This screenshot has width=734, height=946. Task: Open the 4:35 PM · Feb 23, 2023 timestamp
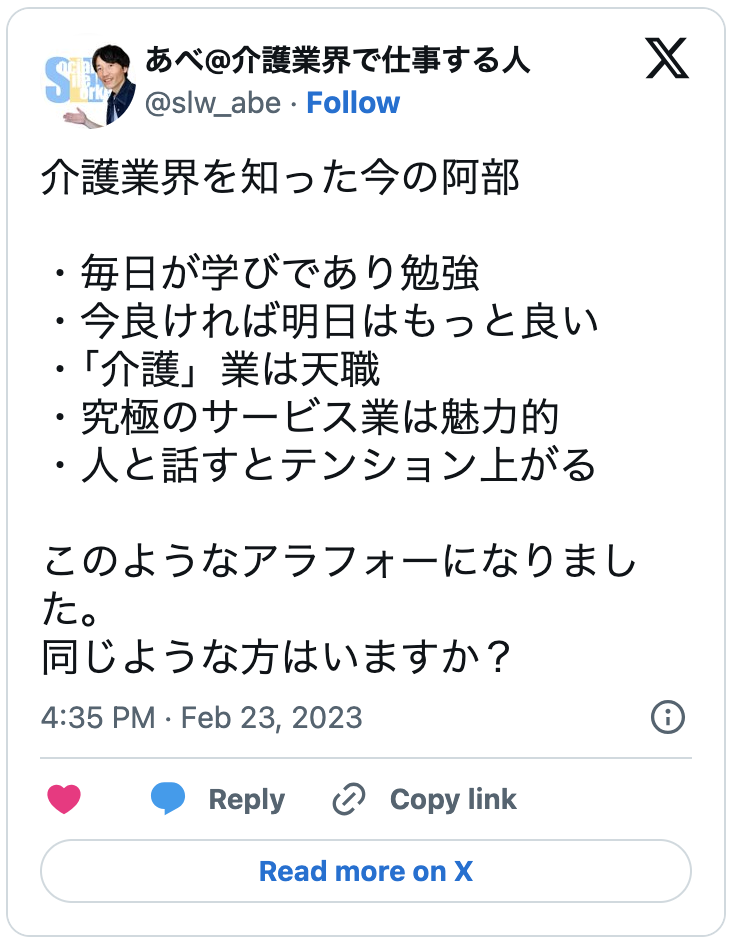click(x=201, y=718)
